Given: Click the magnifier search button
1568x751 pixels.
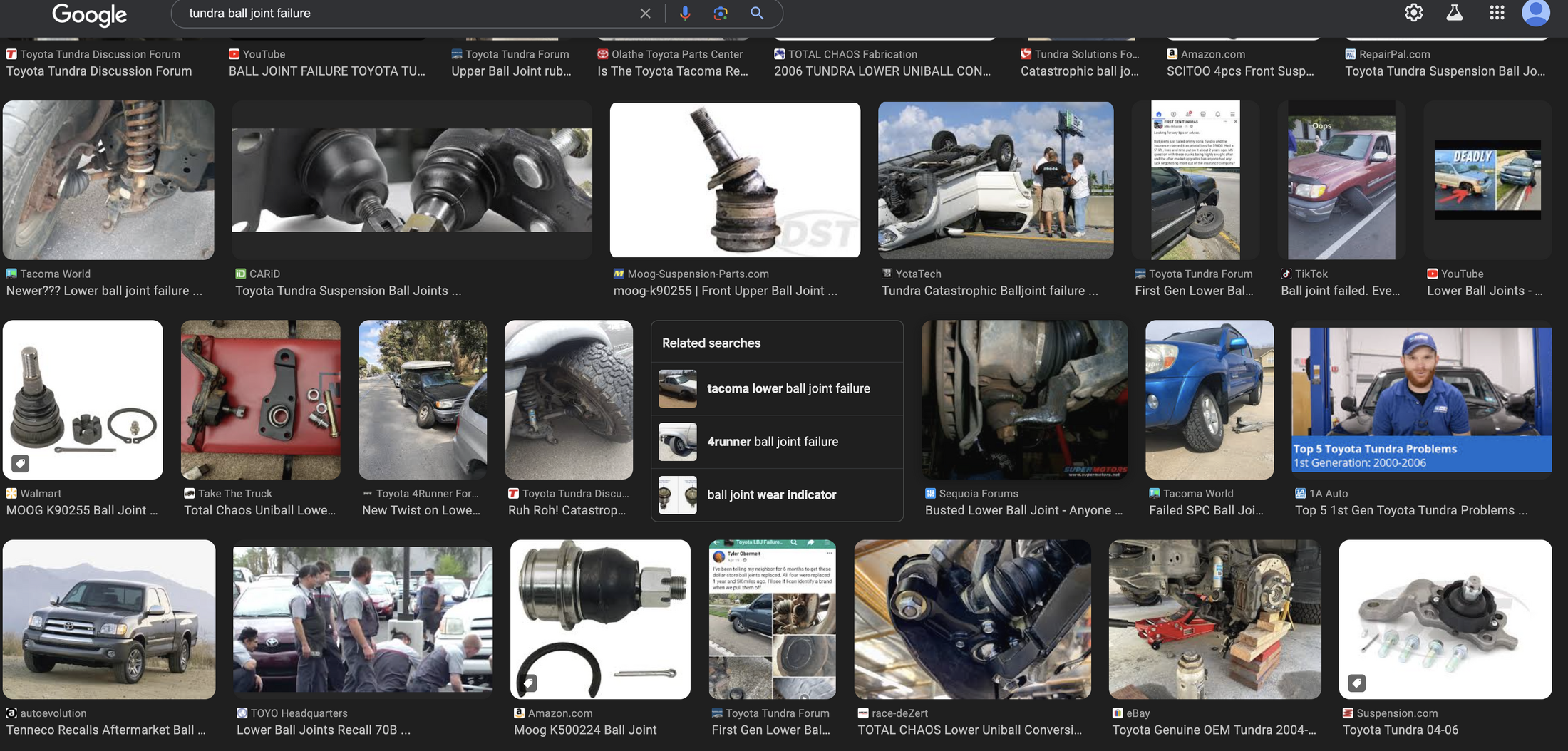Looking at the screenshot, I should 757,14.
